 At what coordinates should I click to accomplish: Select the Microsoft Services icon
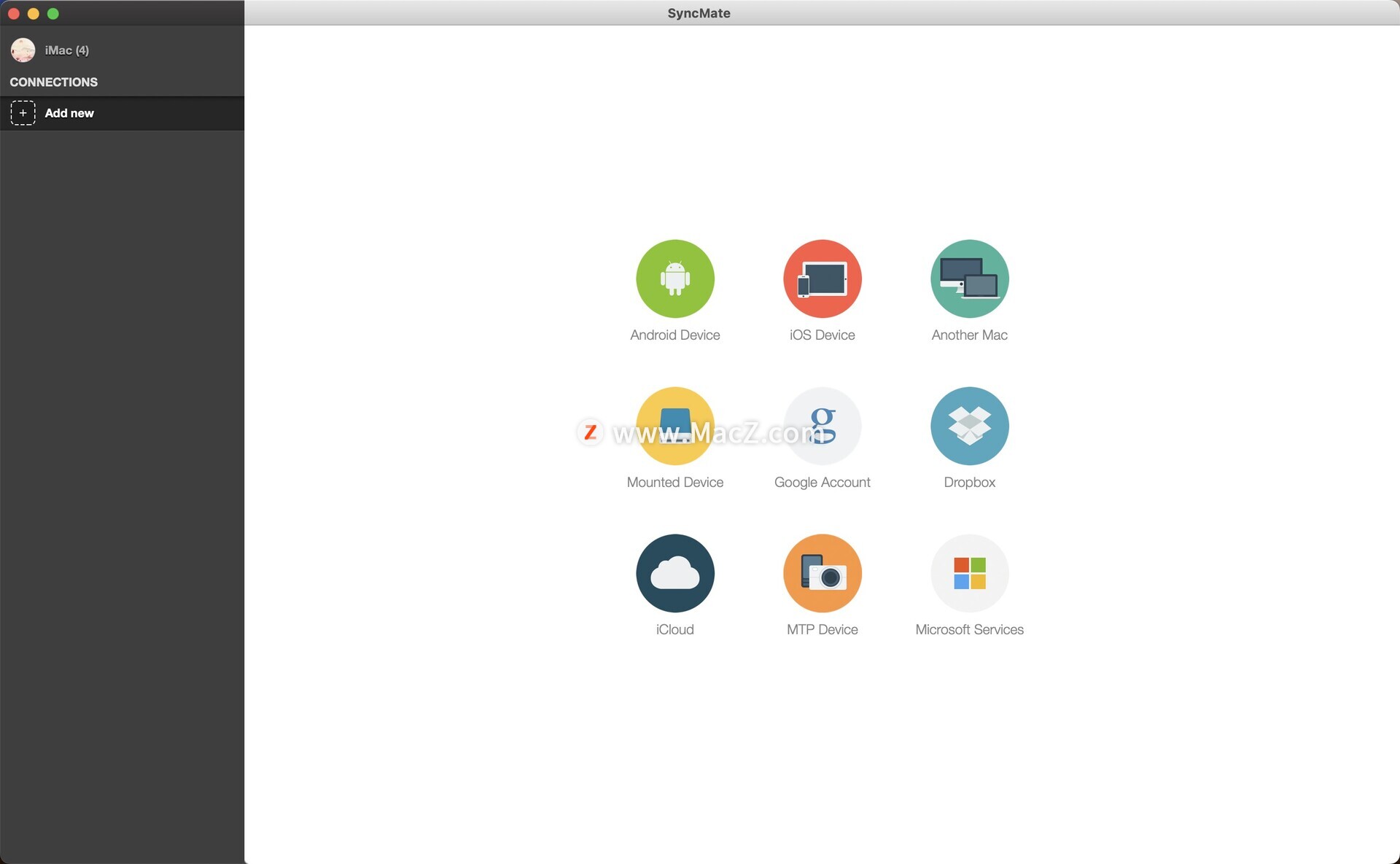[969, 573]
